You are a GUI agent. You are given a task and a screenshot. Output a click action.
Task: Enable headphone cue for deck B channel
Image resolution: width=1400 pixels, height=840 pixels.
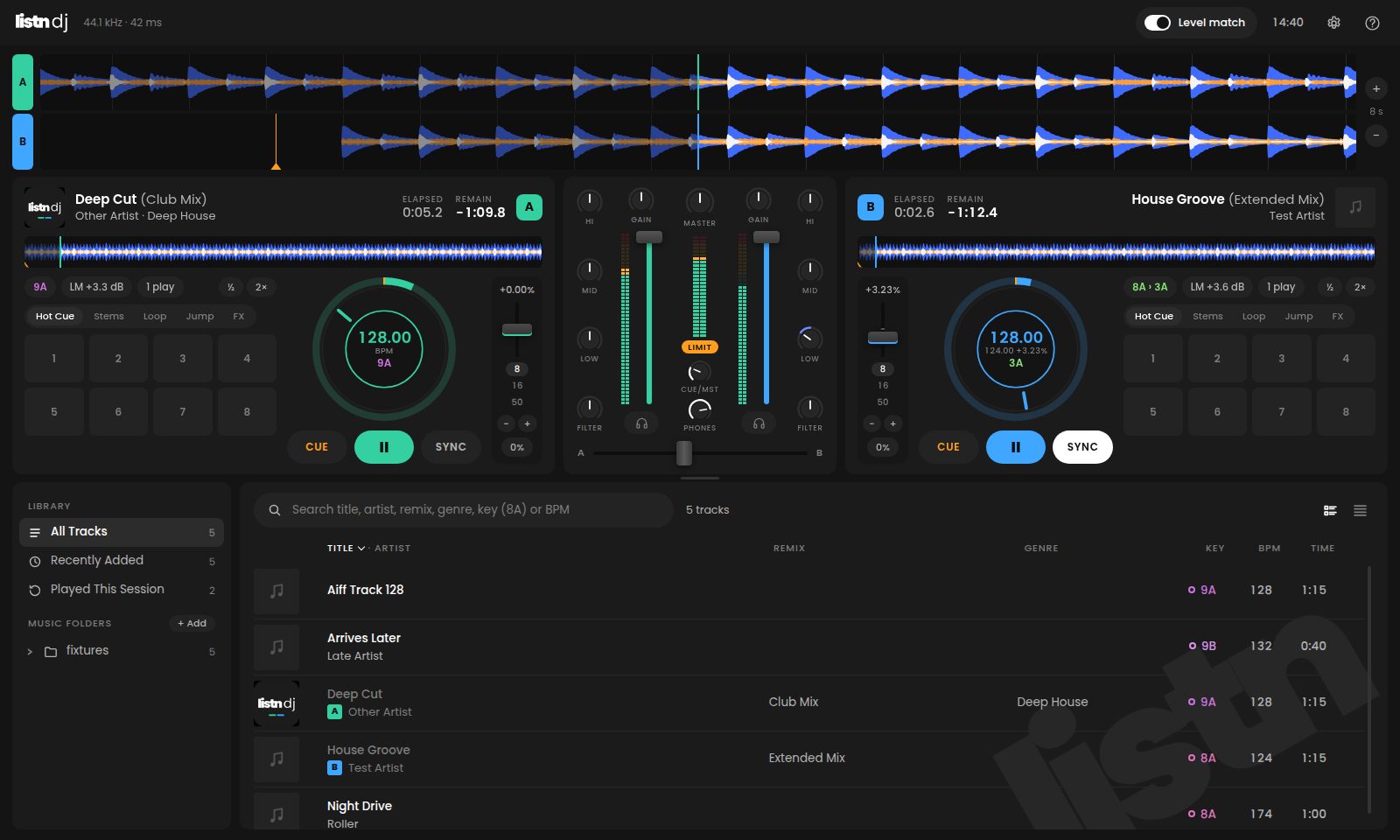coord(759,423)
